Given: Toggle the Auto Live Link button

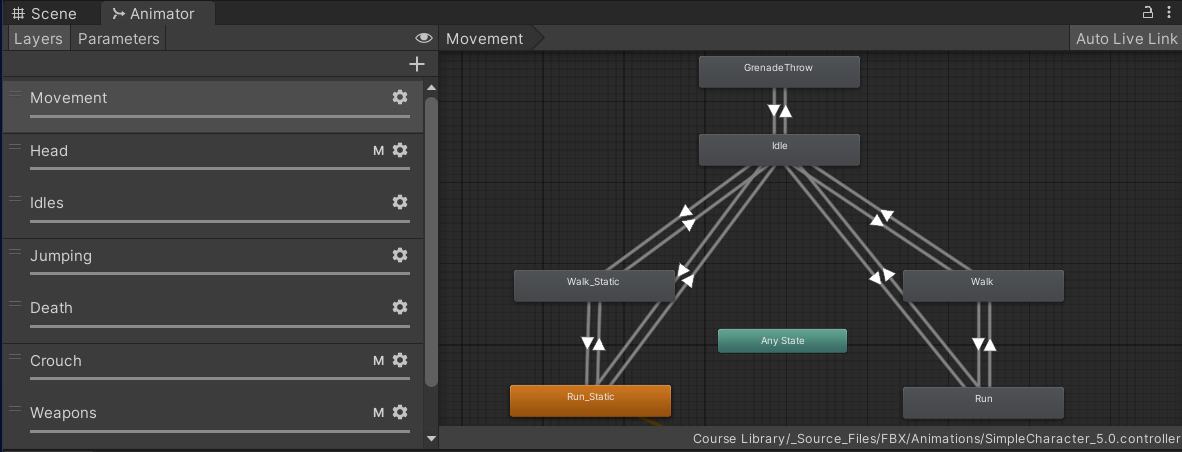Looking at the screenshot, I should (x=1126, y=38).
